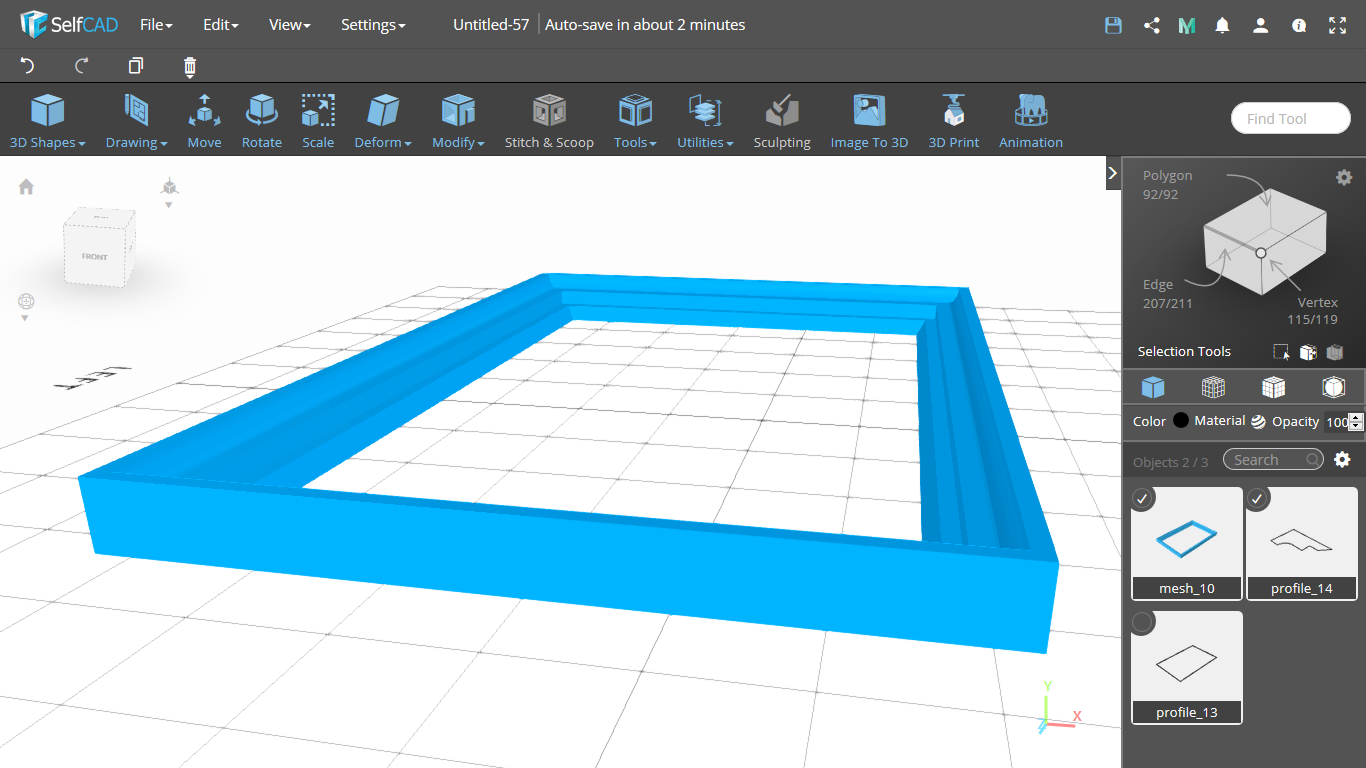This screenshot has height=768, width=1366.
Task: Reset view with the home icon
Action: point(26,186)
